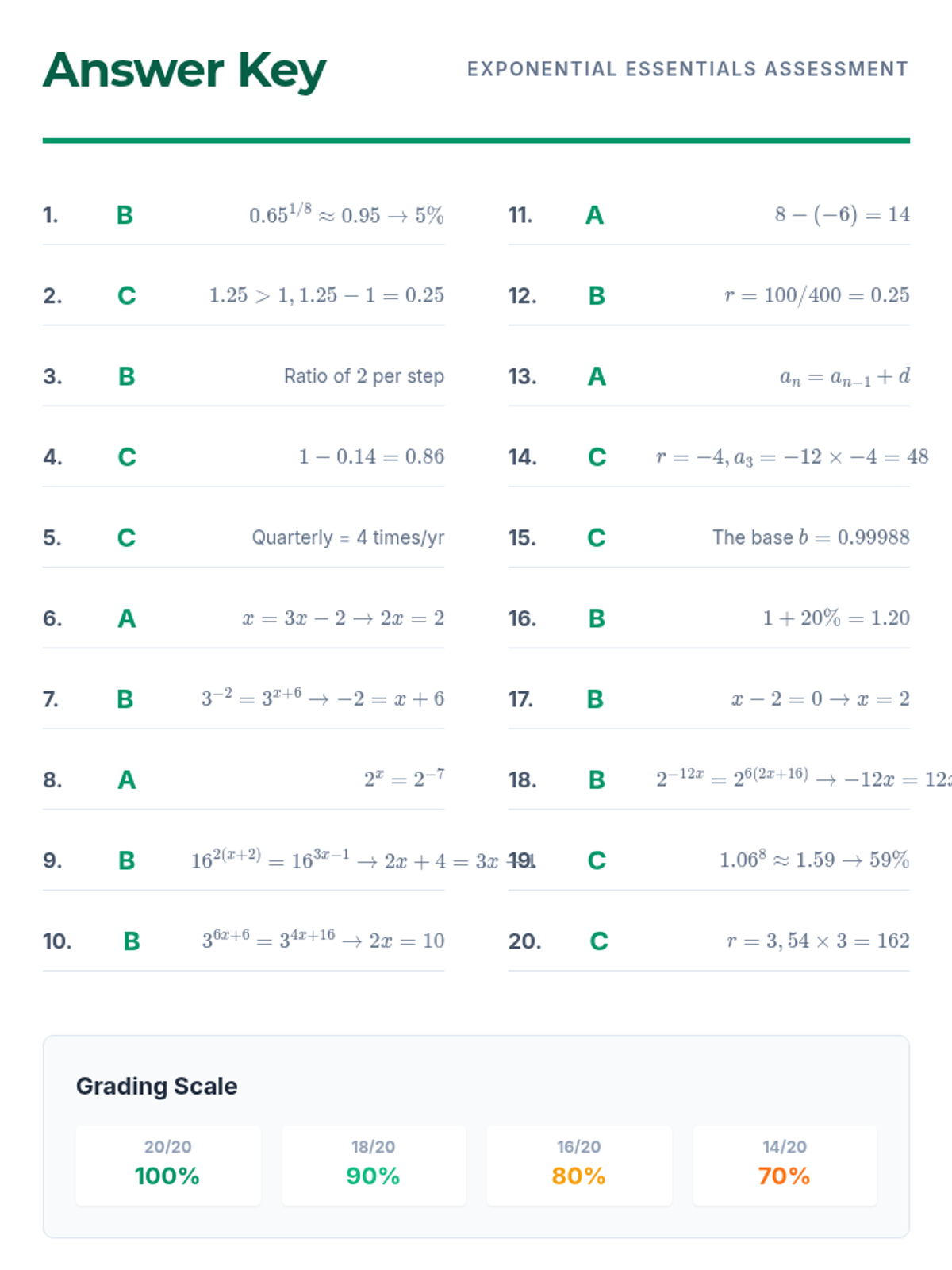The height and width of the screenshot is (1270, 952).
Task: Click the 14/20 70% grade card
Action: tap(784, 1164)
